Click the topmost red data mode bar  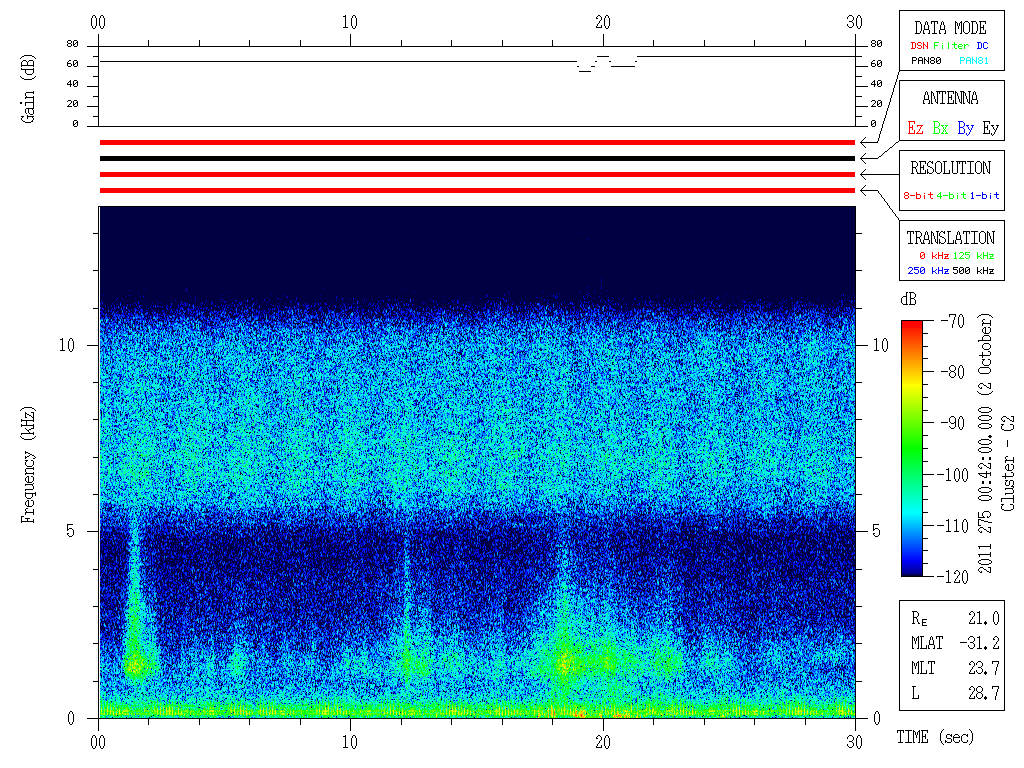click(477, 142)
